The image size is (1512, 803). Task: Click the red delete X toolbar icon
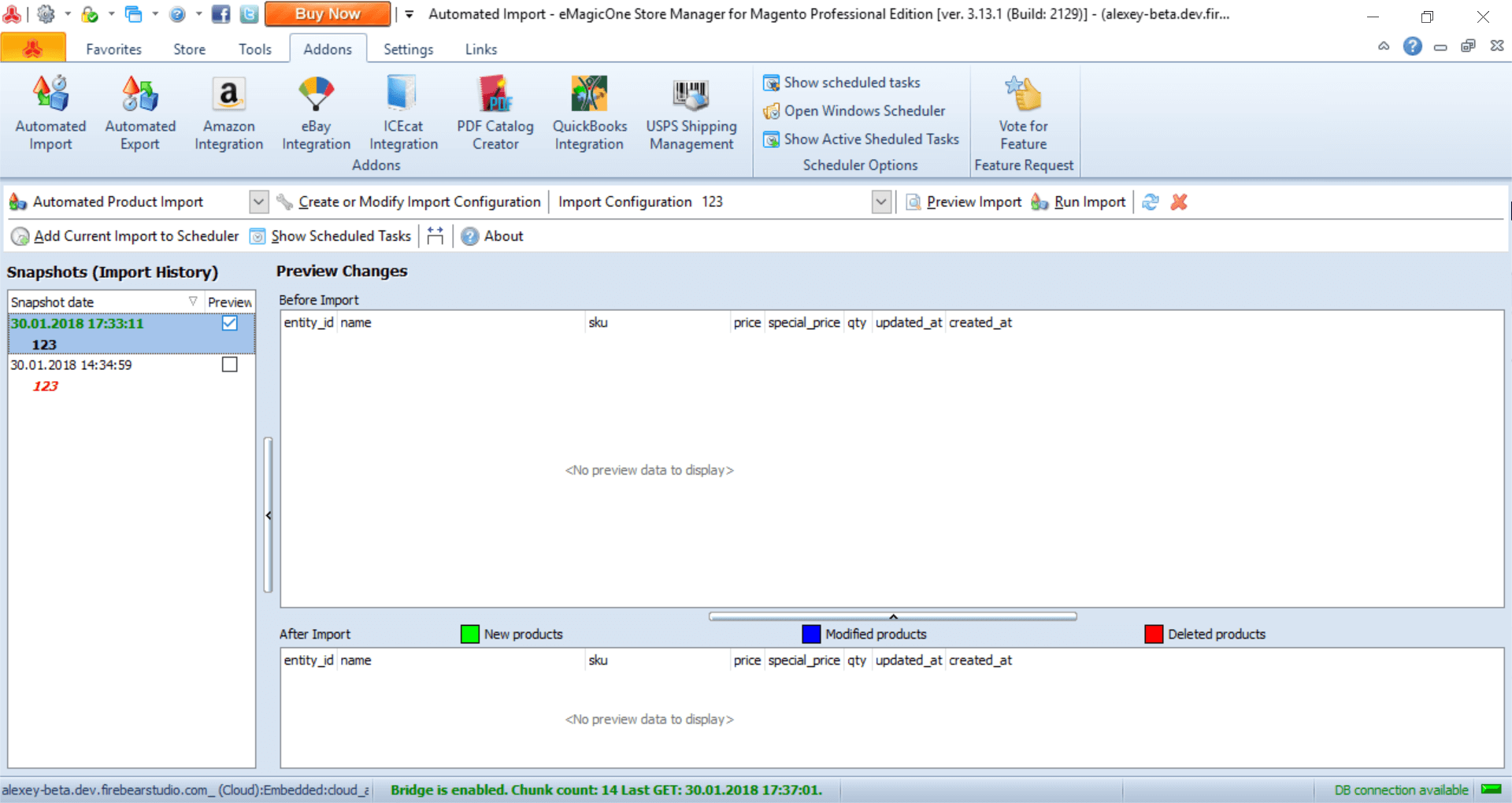(x=1179, y=202)
